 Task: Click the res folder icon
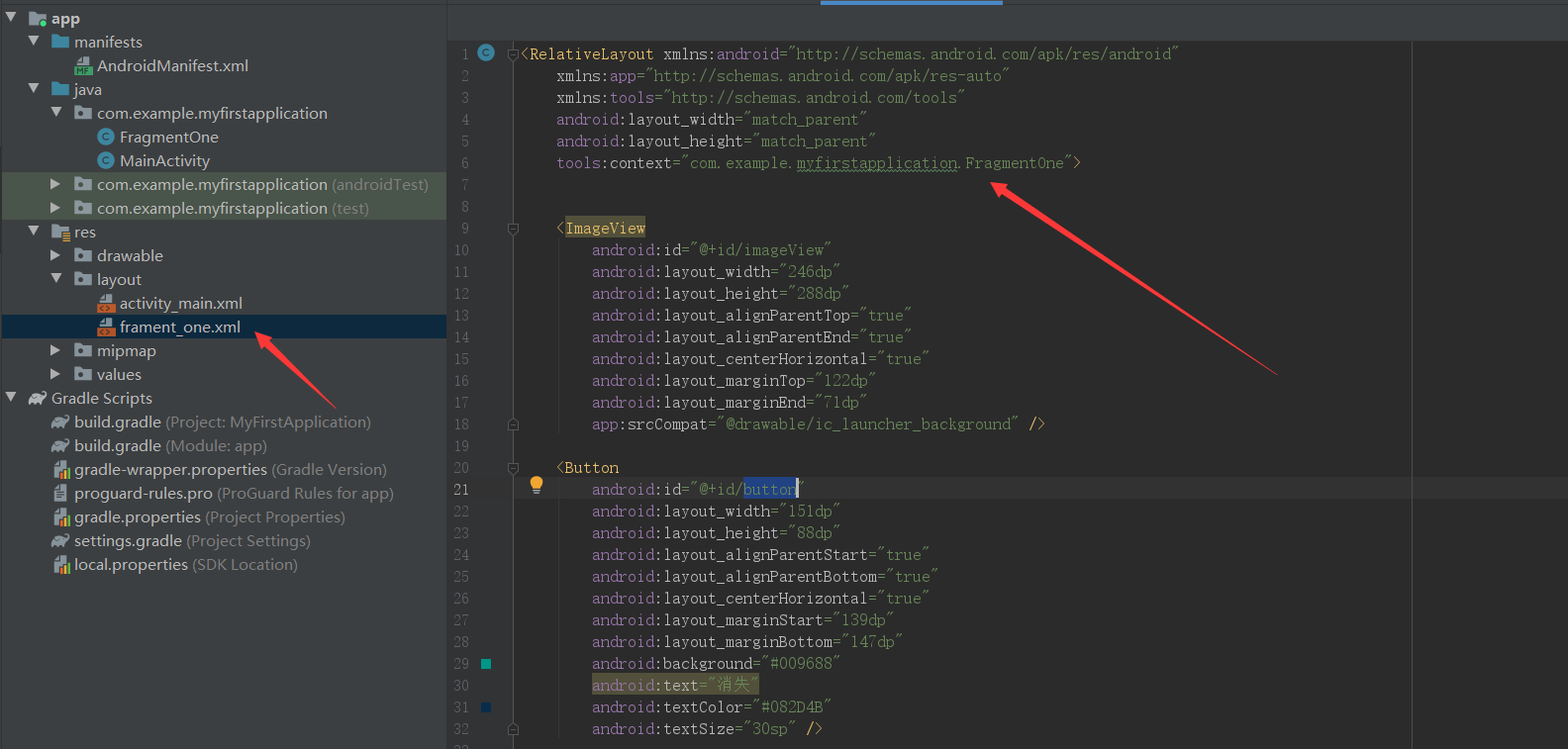(x=60, y=233)
